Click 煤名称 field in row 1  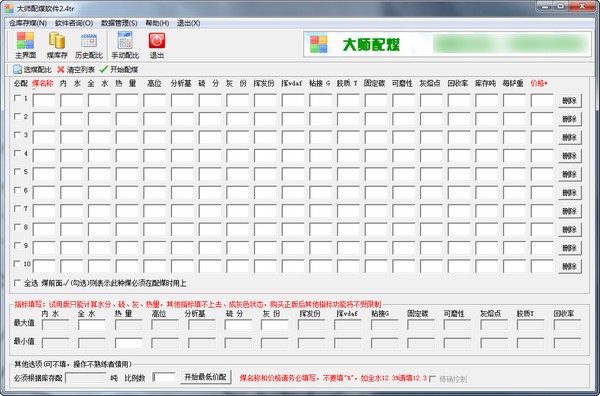44,101
